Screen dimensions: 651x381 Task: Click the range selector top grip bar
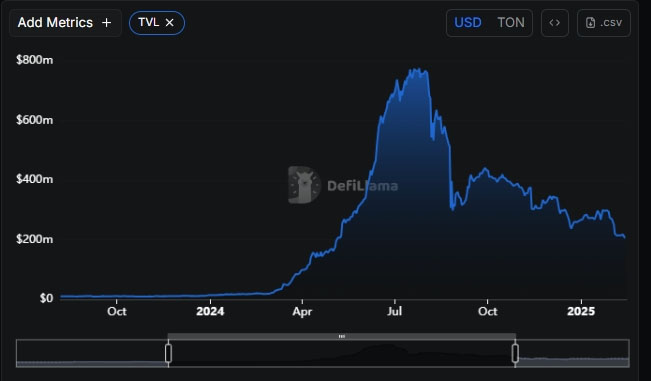point(342,336)
